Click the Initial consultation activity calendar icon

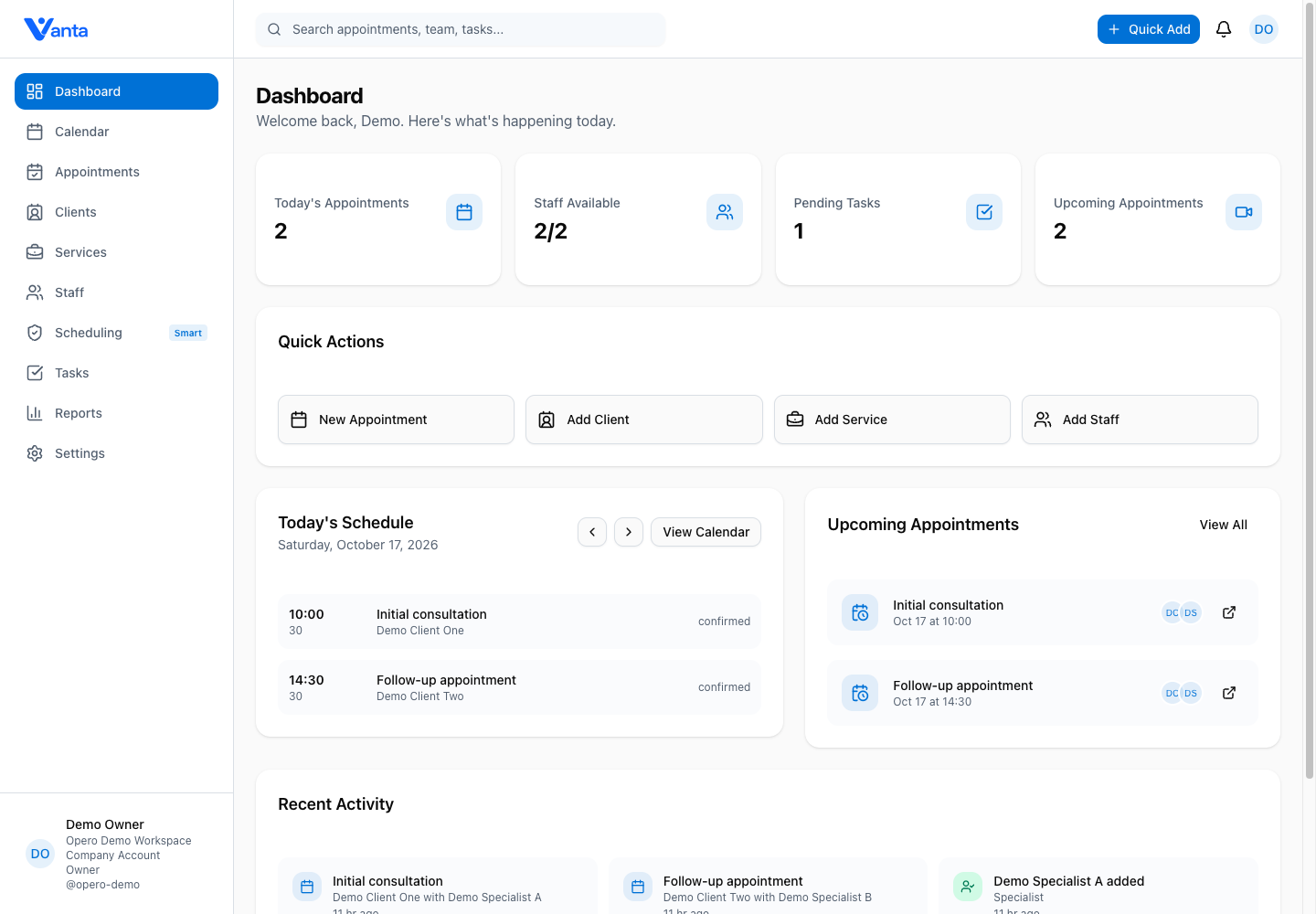tap(307, 887)
